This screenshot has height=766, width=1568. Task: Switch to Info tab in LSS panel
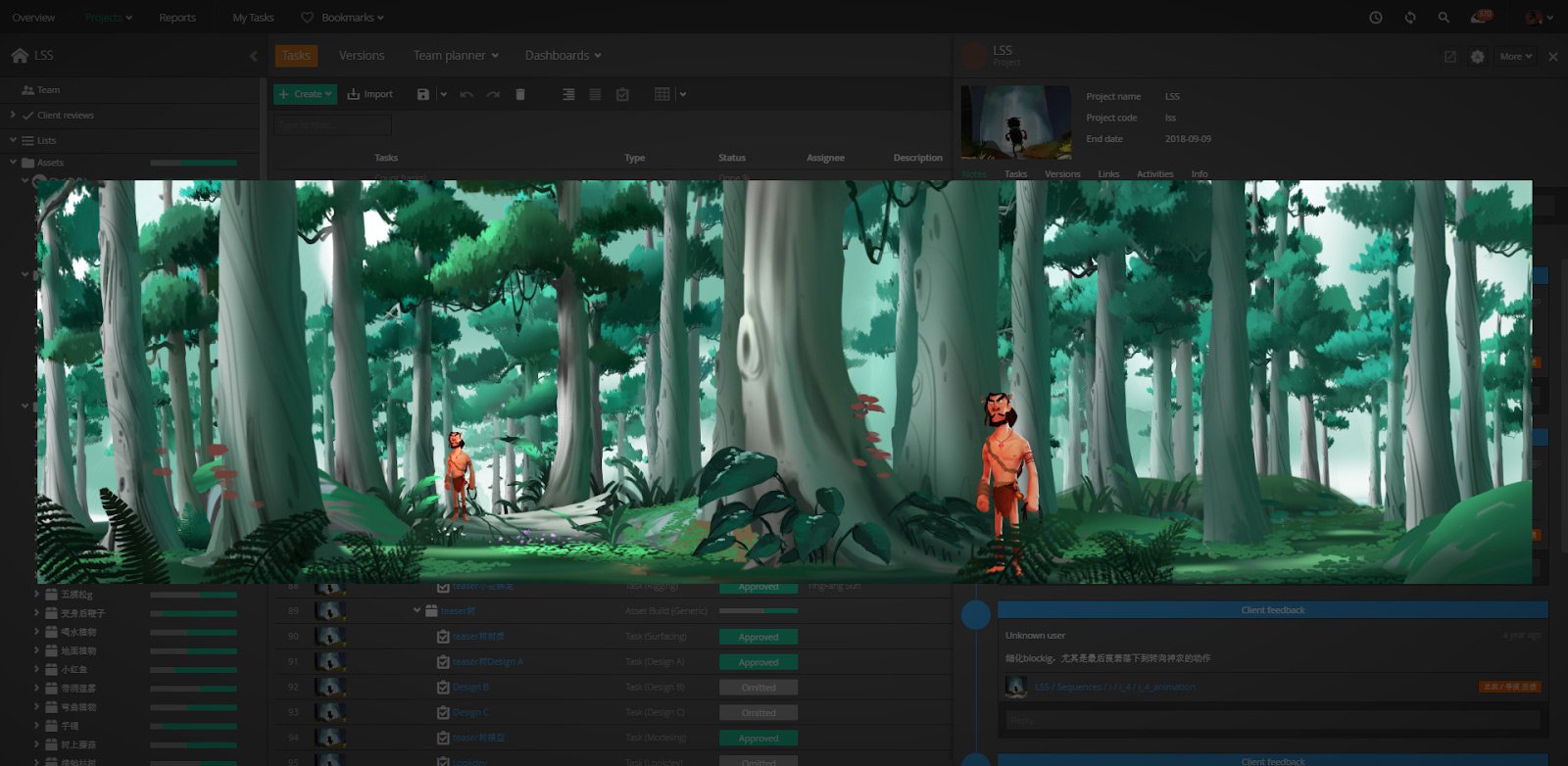tap(1200, 174)
